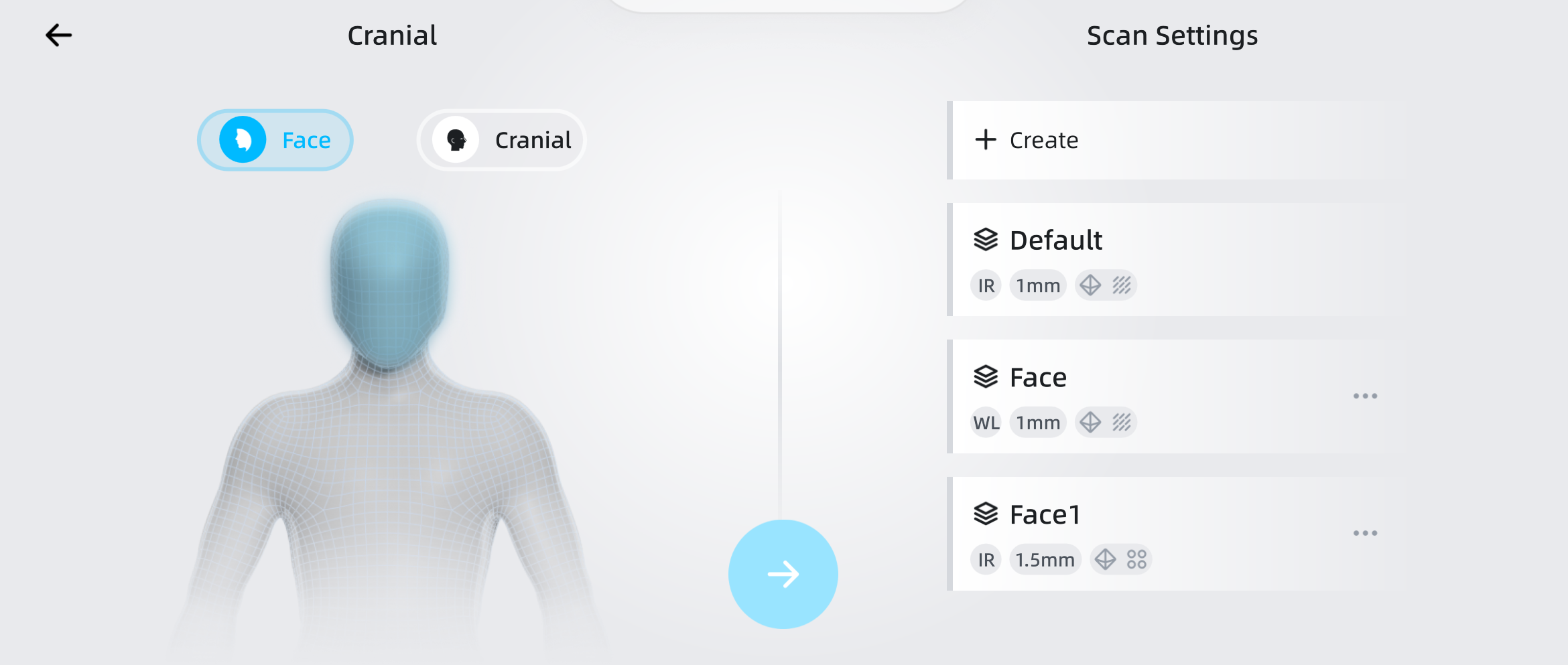Image resolution: width=1568 pixels, height=665 pixels.
Task: Click the texture hatch icon on Face preset
Action: point(1122,423)
